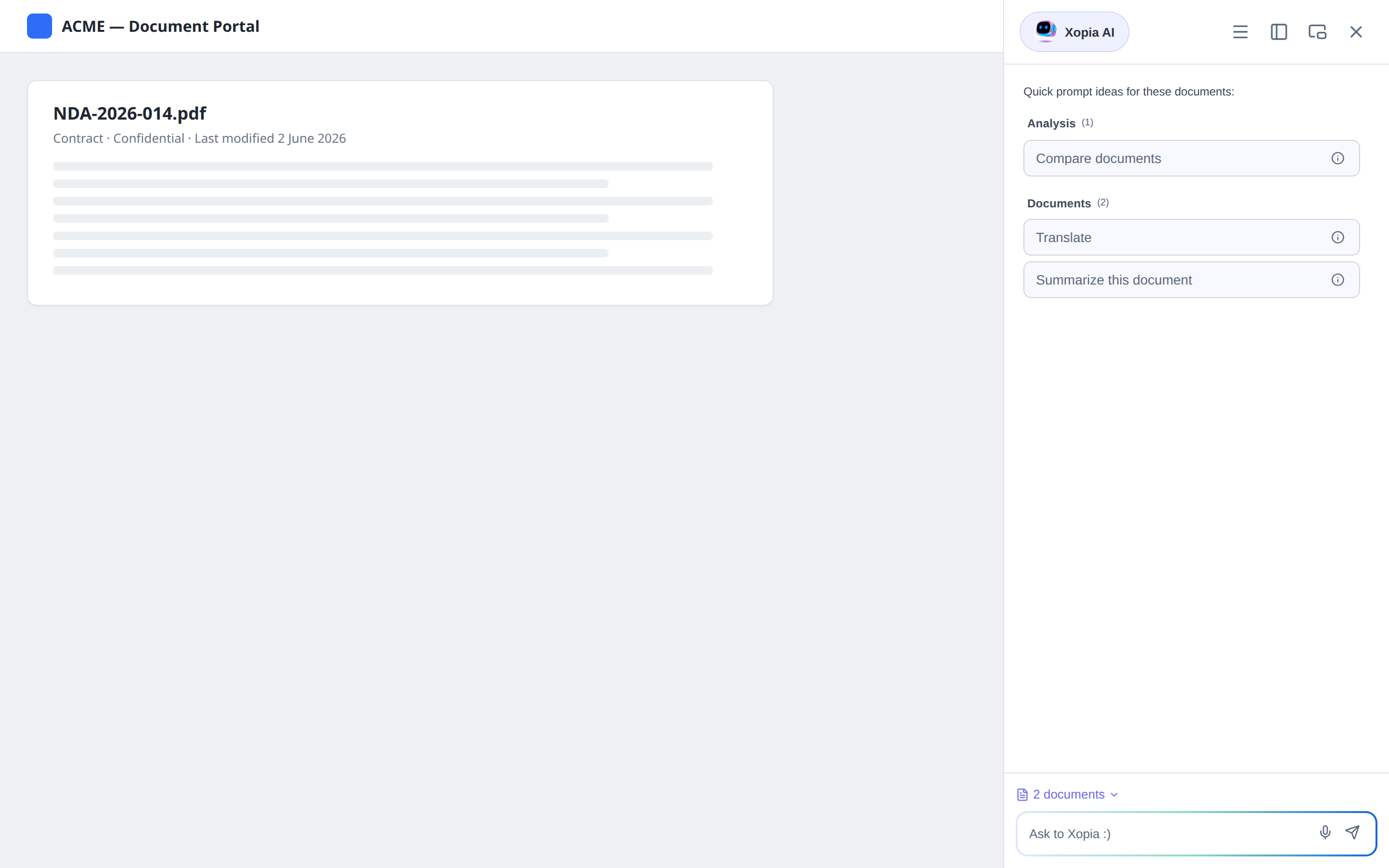Select the Compare documents prompt
This screenshot has height=868, width=1389.
[1192, 159]
